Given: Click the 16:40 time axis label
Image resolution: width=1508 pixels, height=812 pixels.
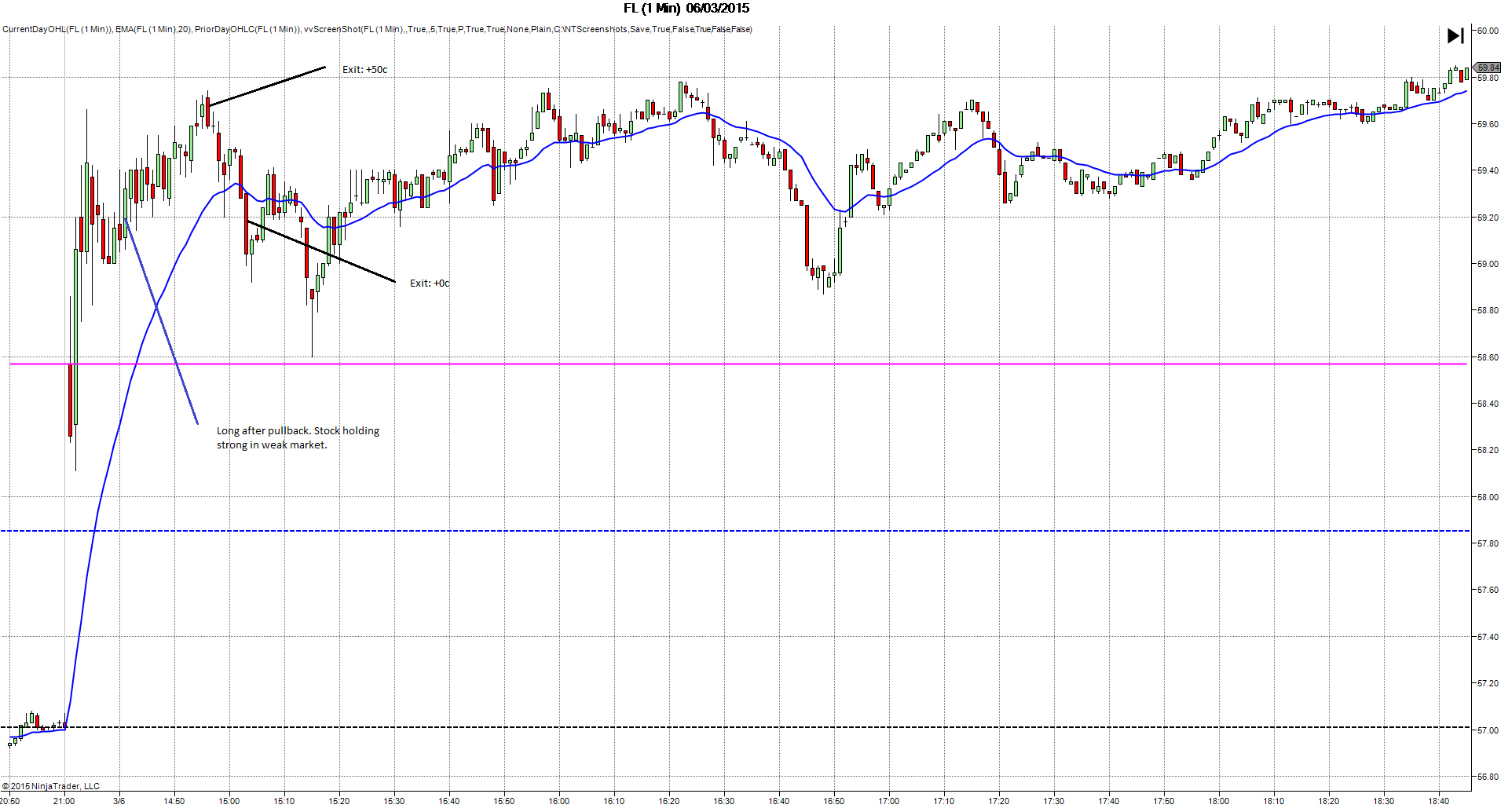Looking at the screenshot, I should coord(779,801).
